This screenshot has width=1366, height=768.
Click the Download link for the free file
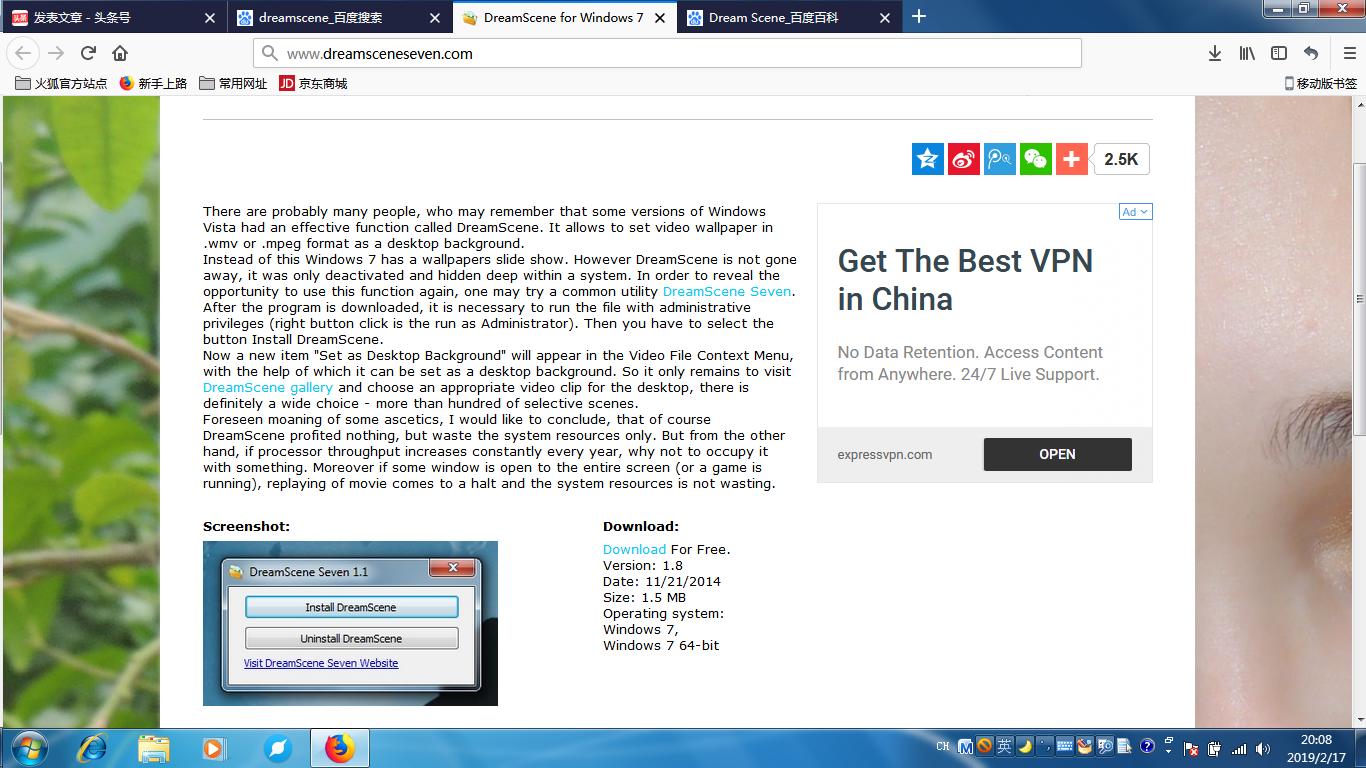coord(634,549)
